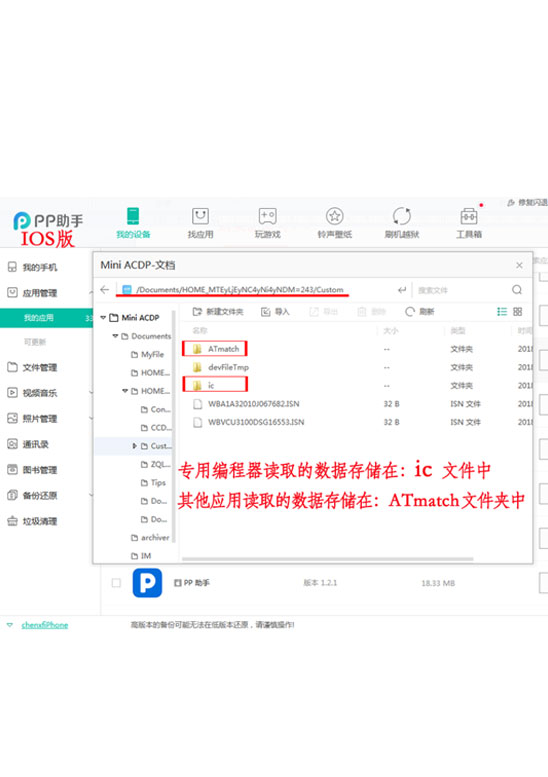Click the 导入 import button
The image size is (548, 777).
click(x=275, y=312)
